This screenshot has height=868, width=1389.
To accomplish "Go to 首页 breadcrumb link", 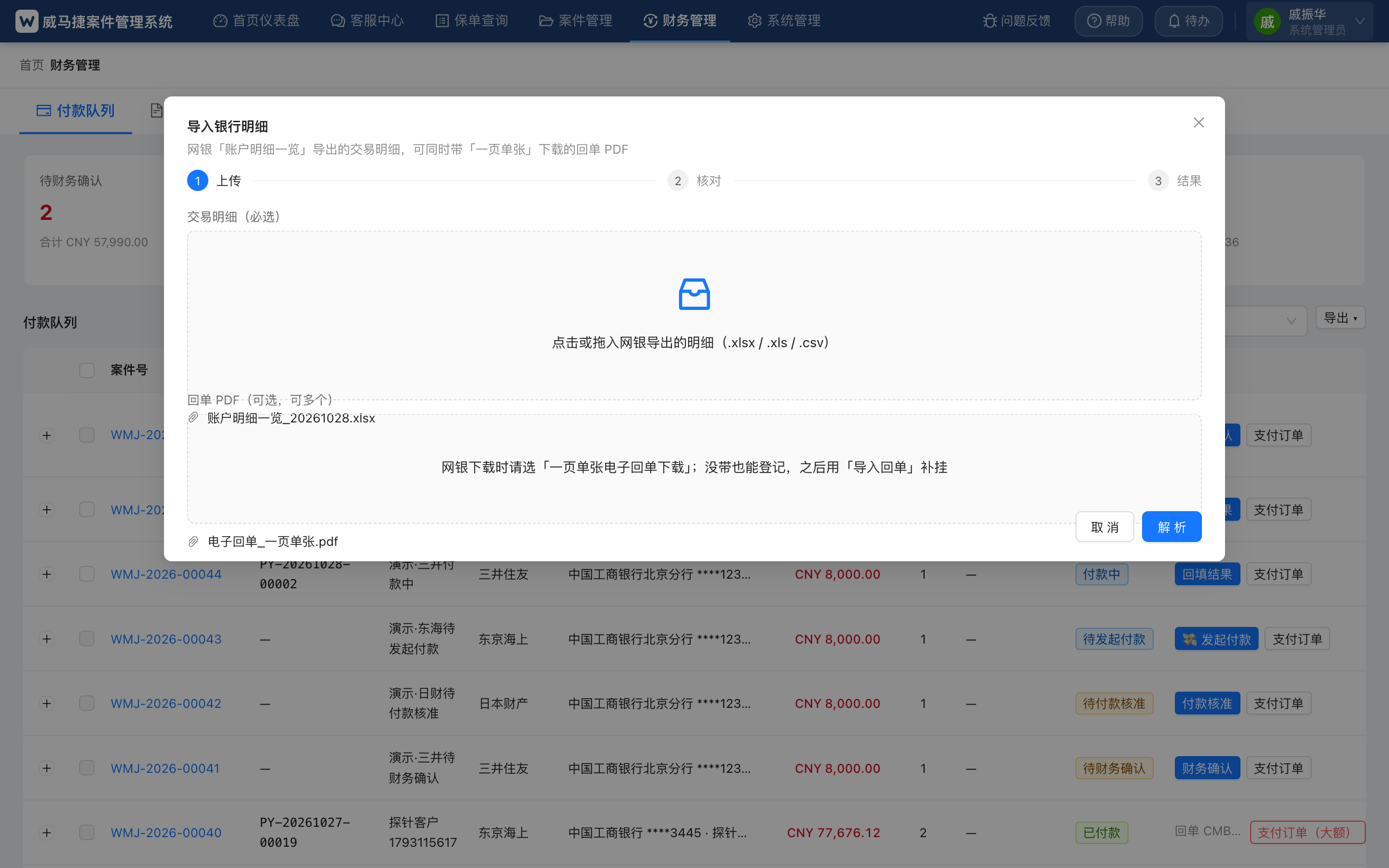I will click(x=32, y=65).
